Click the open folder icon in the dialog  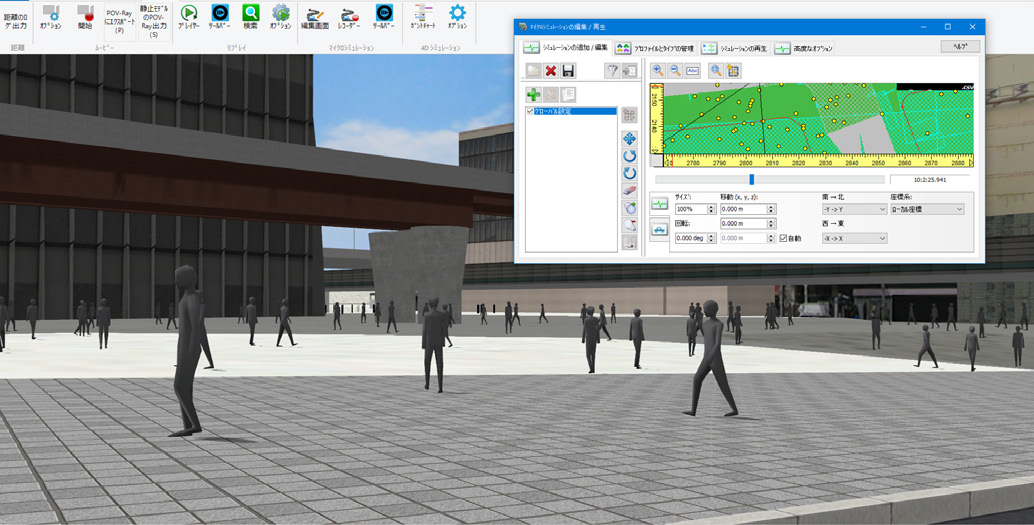click(533, 71)
